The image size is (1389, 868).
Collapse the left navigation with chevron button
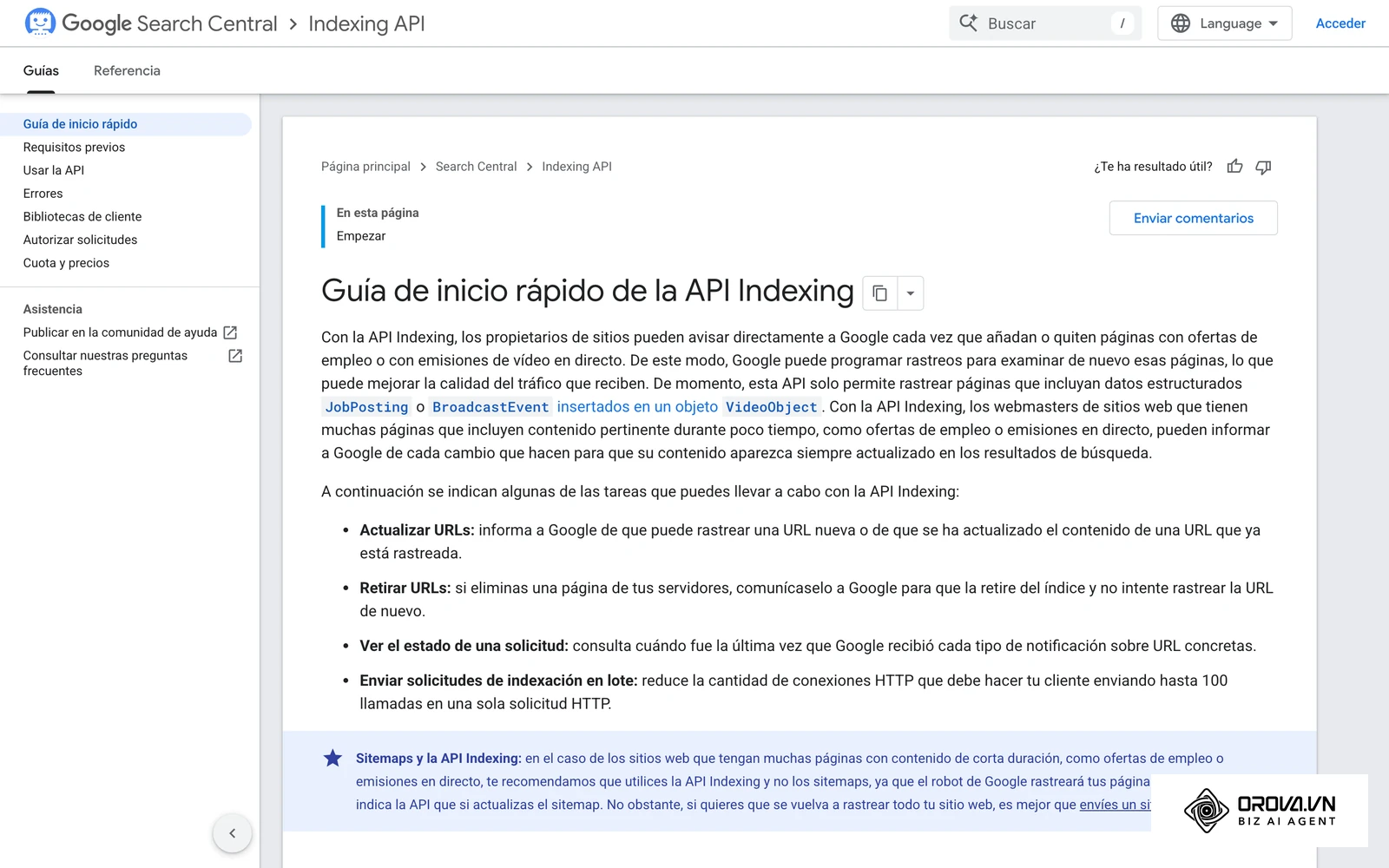(232, 833)
